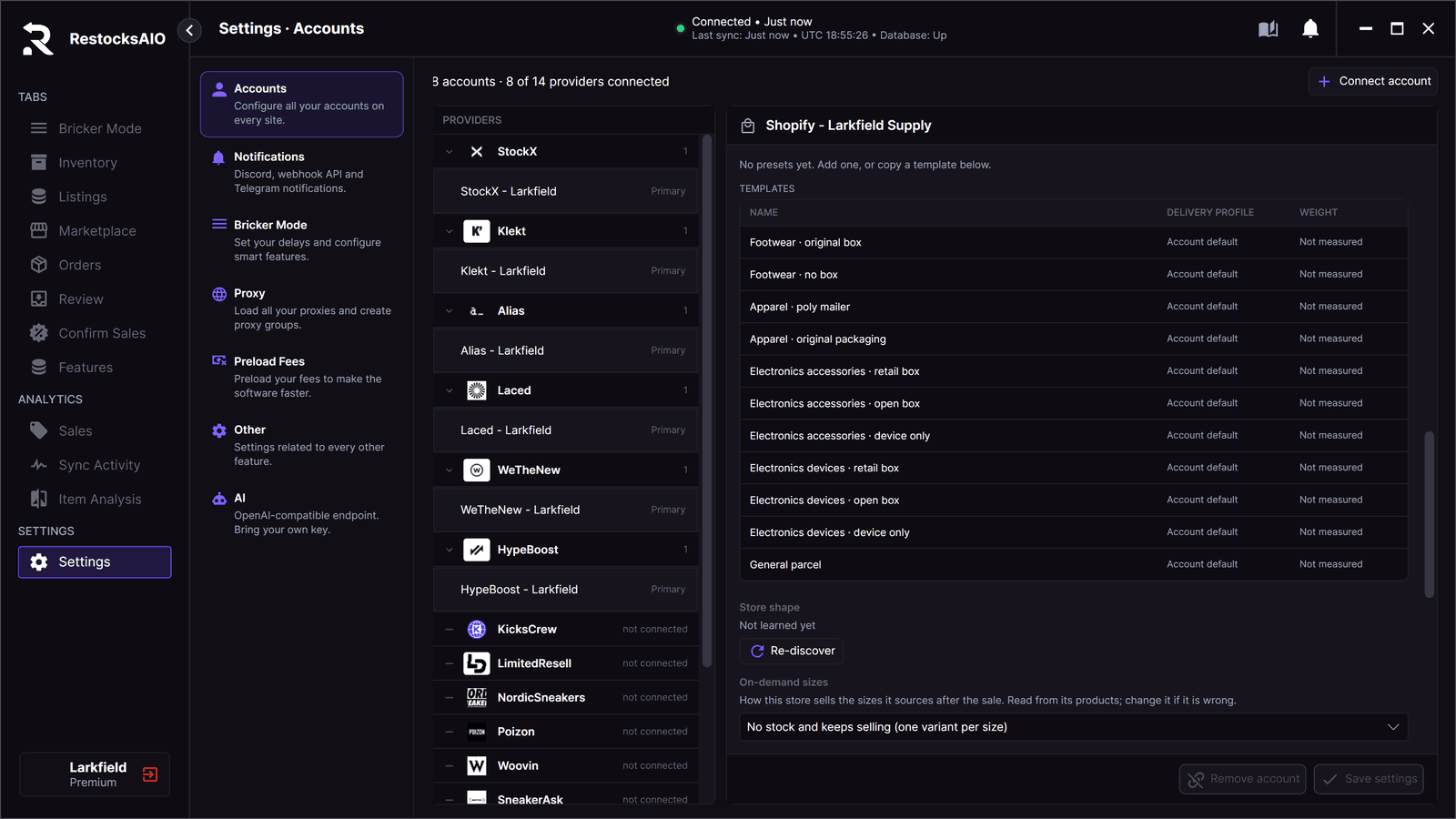Image resolution: width=1456 pixels, height=819 pixels.
Task: Click the Connect account button
Action: point(1373,81)
